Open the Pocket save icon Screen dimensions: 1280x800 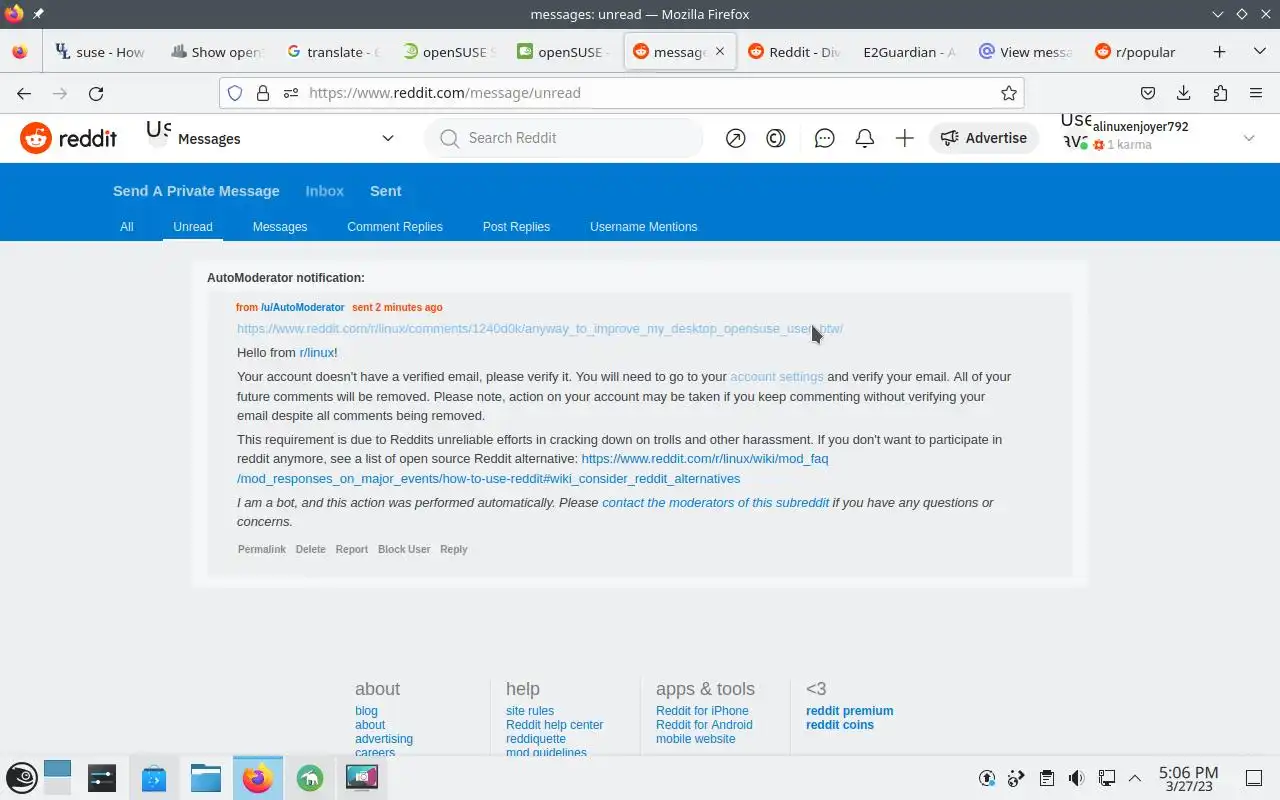pyautogui.click(x=1148, y=93)
